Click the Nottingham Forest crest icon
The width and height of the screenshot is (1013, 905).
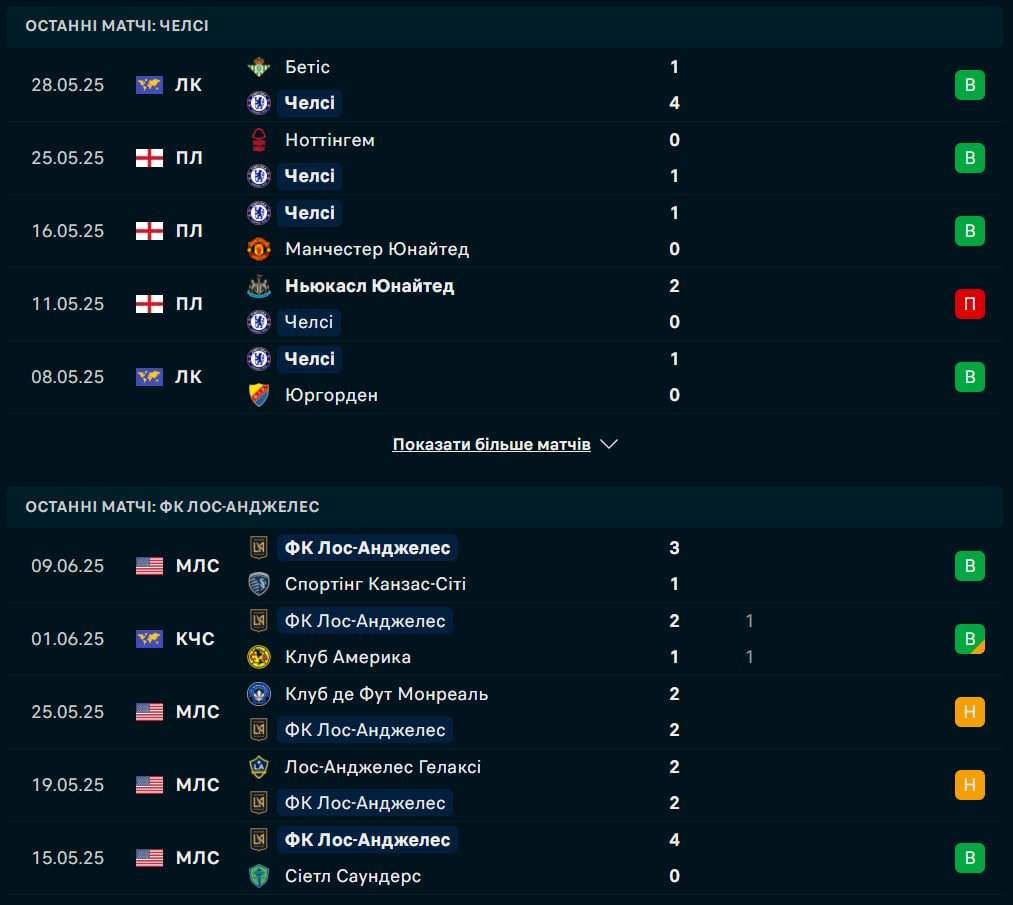tap(259, 140)
